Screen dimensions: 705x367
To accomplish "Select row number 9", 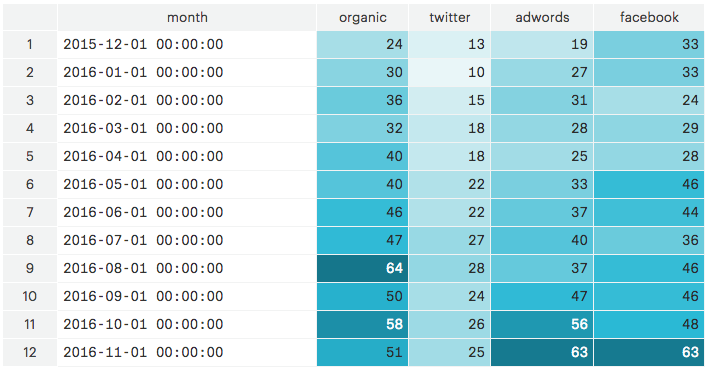I will (30, 269).
